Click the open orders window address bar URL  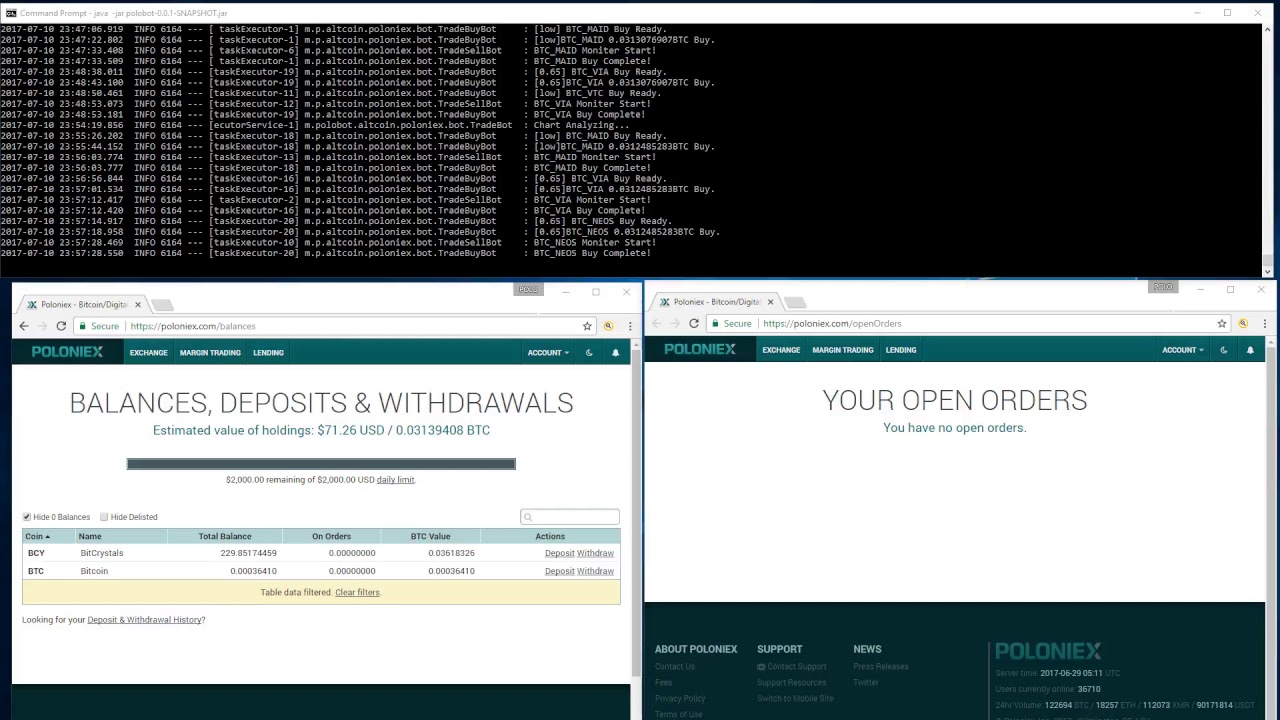coord(832,323)
